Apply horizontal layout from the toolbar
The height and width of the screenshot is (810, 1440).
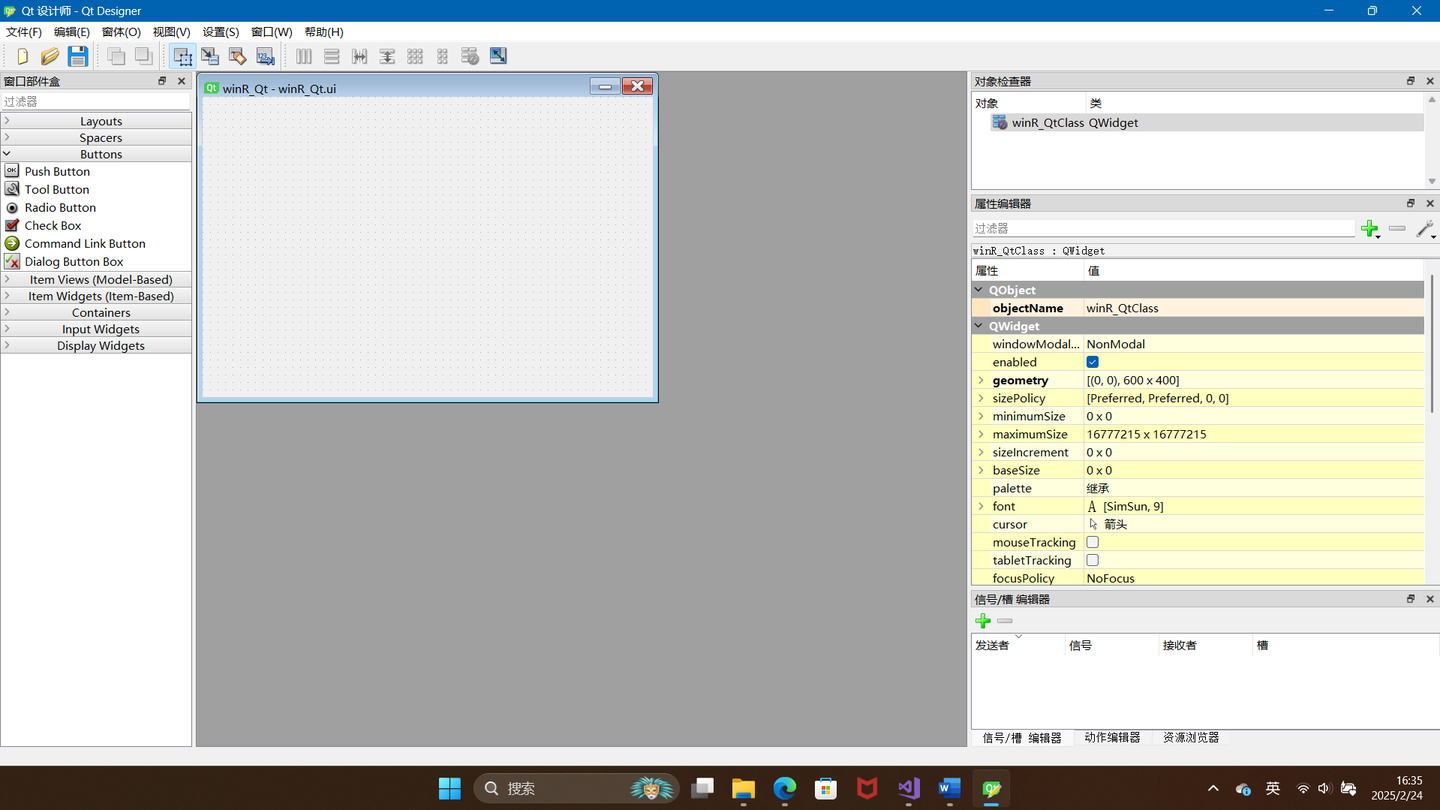[303, 56]
